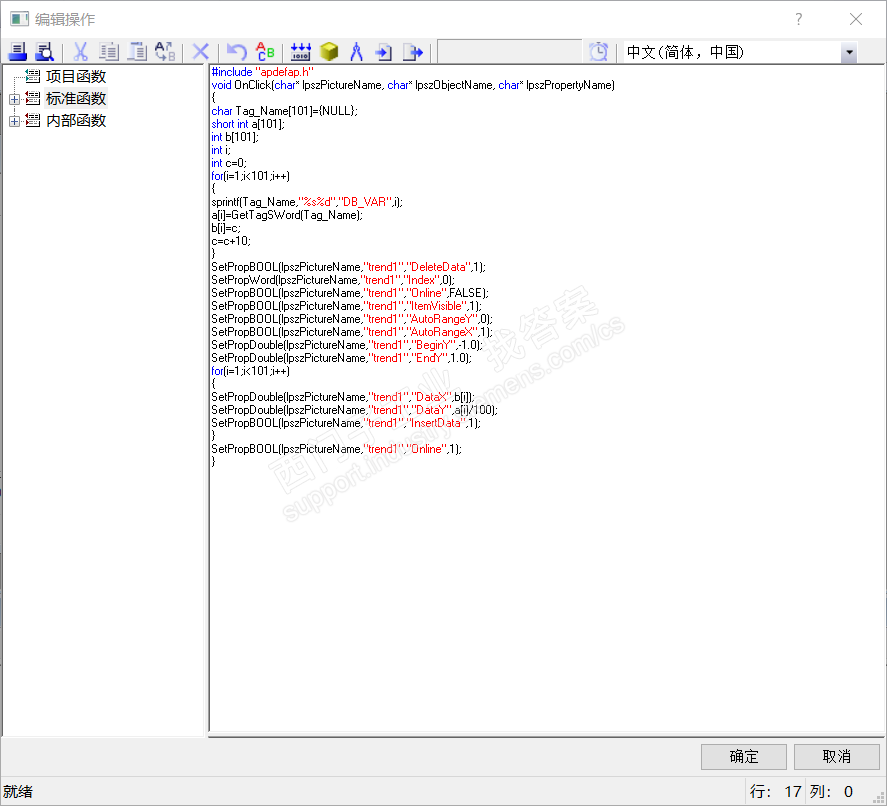887x806 pixels.
Task: Click the SetPropWord "Index" line
Action: pos(333,280)
